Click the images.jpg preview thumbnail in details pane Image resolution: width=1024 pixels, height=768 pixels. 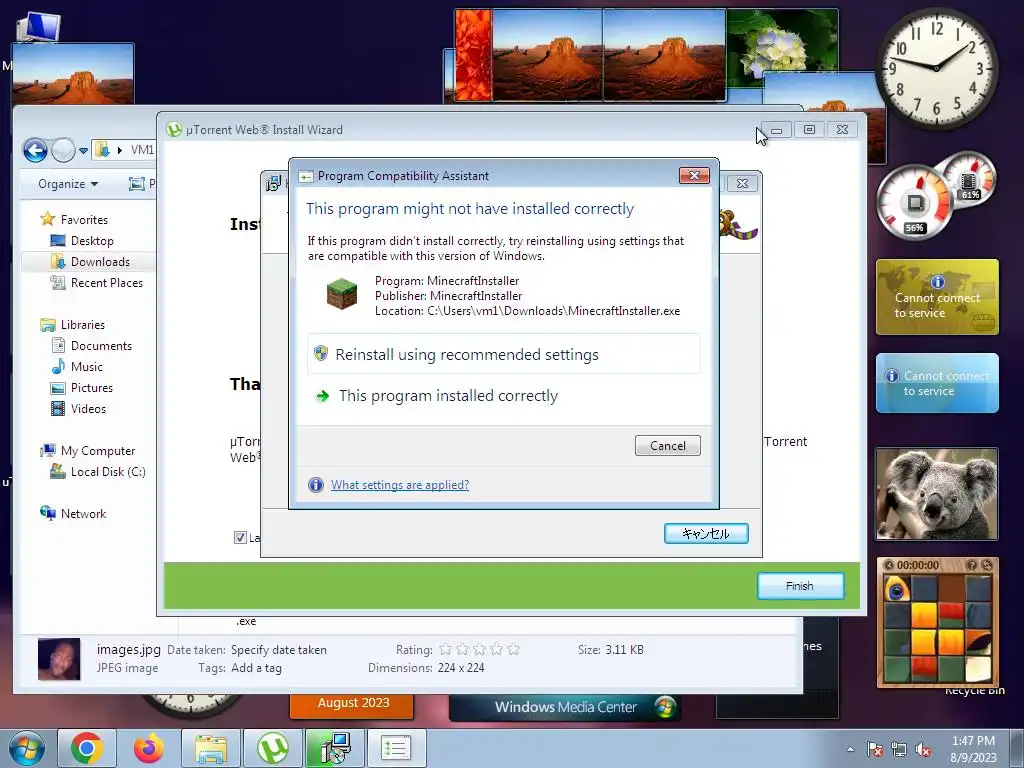[59, 659]
